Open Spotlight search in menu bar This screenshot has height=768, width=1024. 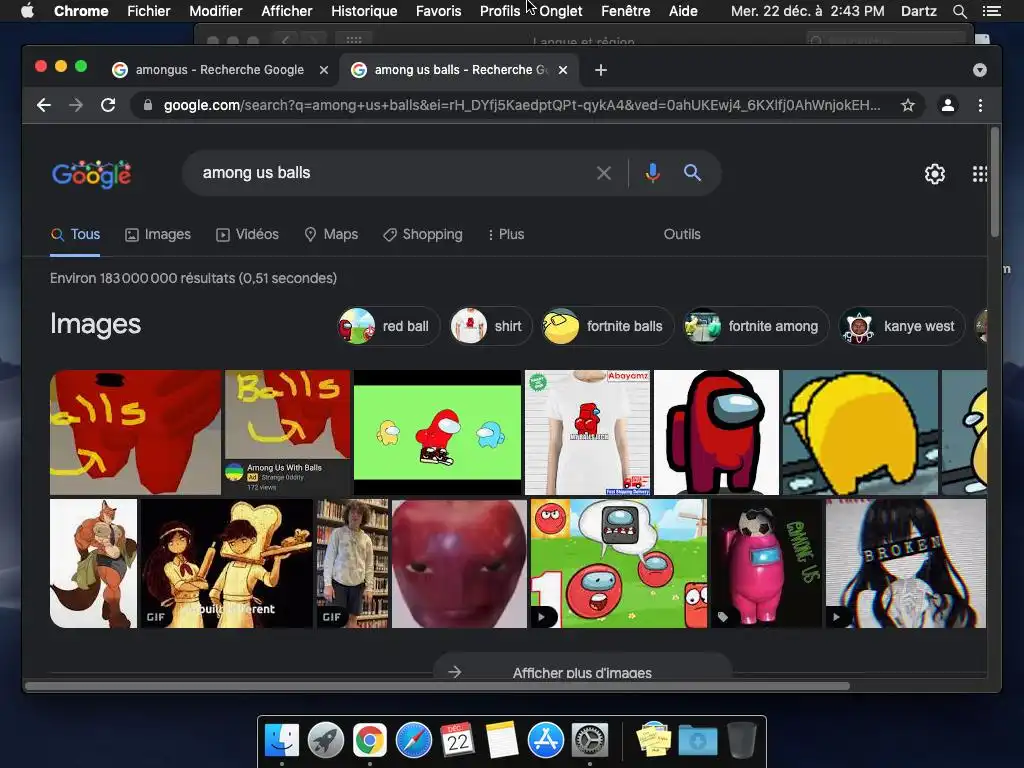point(959,11)
